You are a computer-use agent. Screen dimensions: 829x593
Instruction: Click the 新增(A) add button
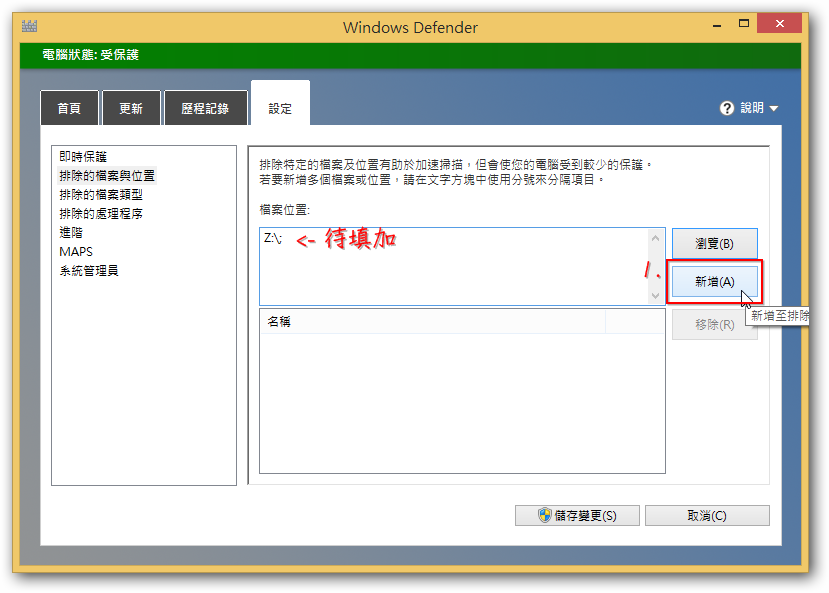tap(714, 282)
